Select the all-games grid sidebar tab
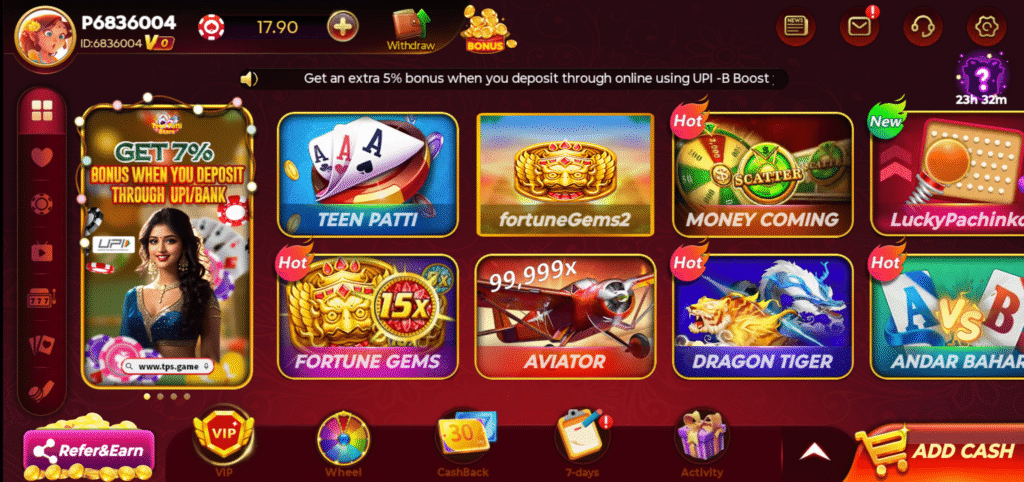The width and height of the screenshot is (1024, 482). click(x=42, y=111)
